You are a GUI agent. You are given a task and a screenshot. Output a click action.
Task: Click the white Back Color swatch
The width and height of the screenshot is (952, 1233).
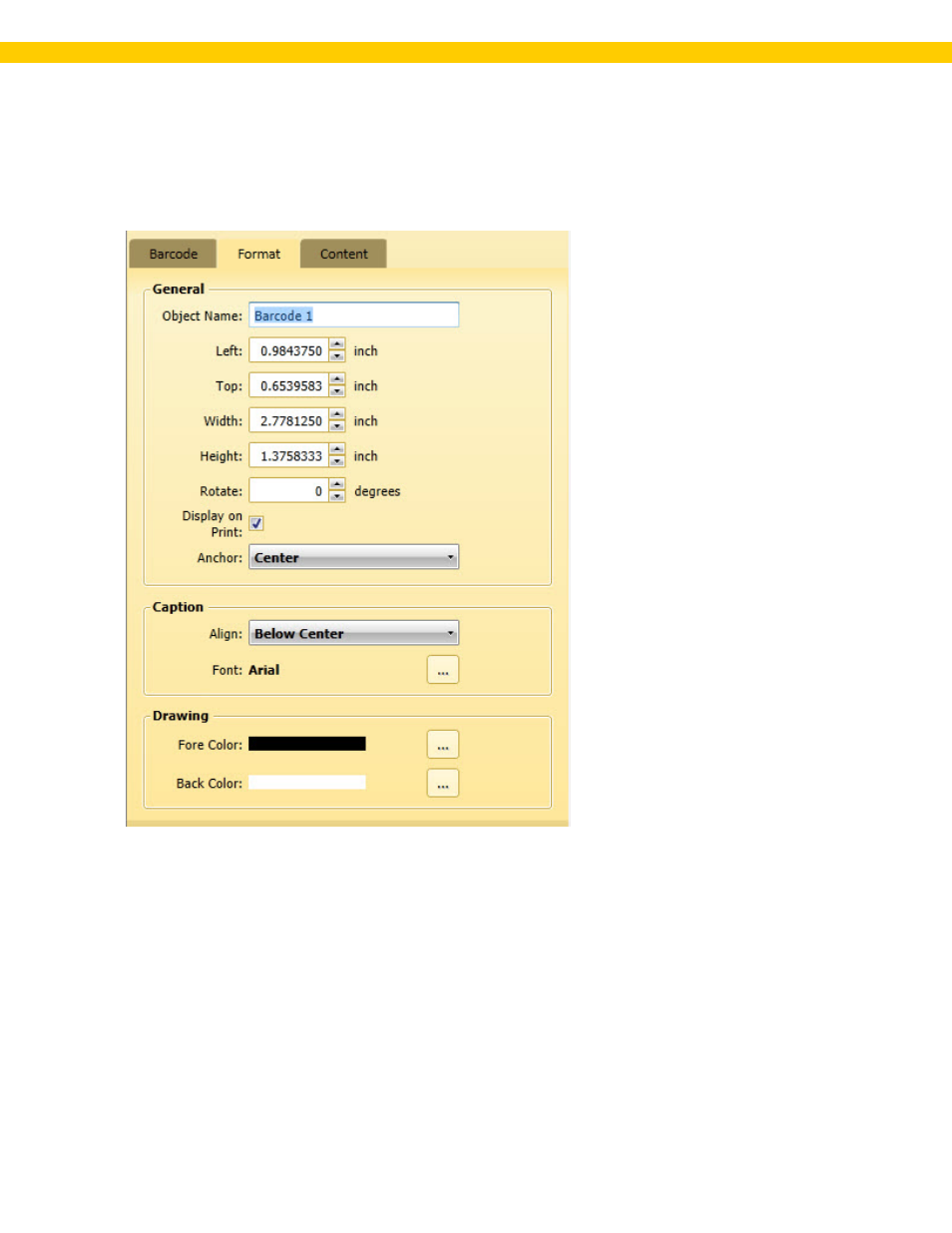pos(306,783)
